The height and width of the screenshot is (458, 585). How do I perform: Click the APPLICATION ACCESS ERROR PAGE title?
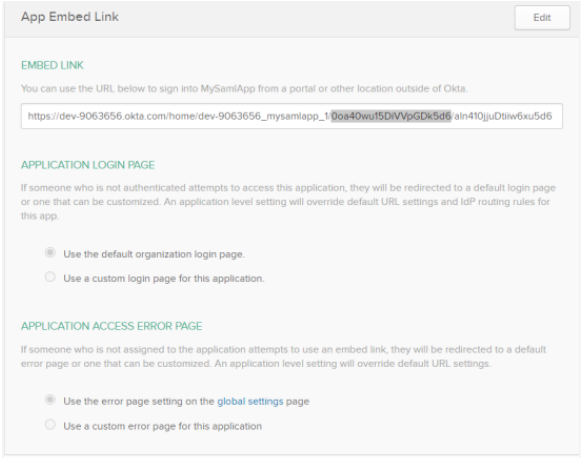[112, 326]
